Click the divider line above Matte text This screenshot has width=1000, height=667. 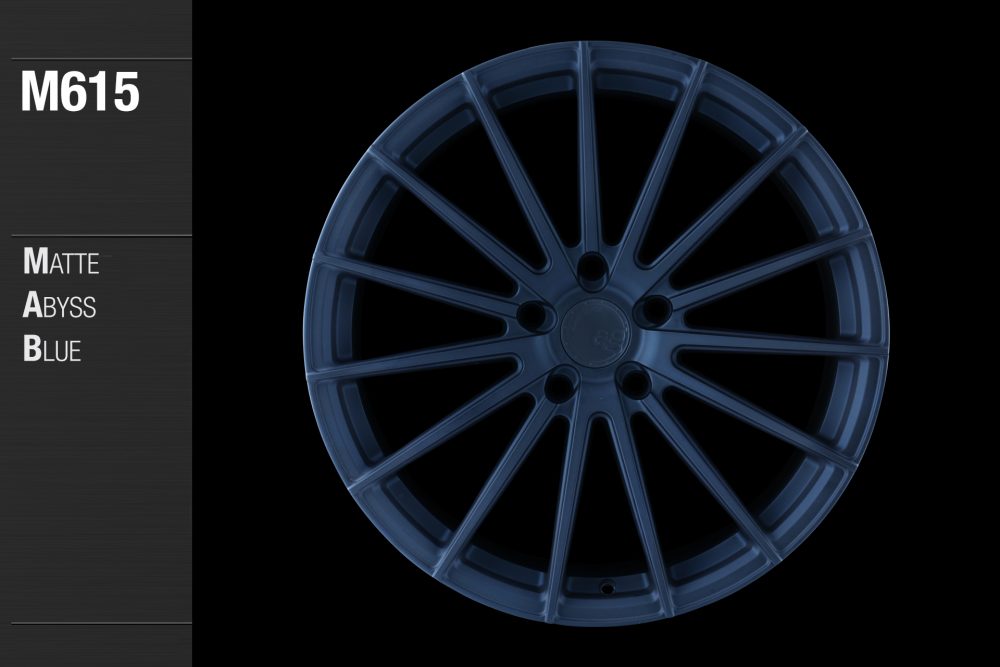(x=96, y=236)
